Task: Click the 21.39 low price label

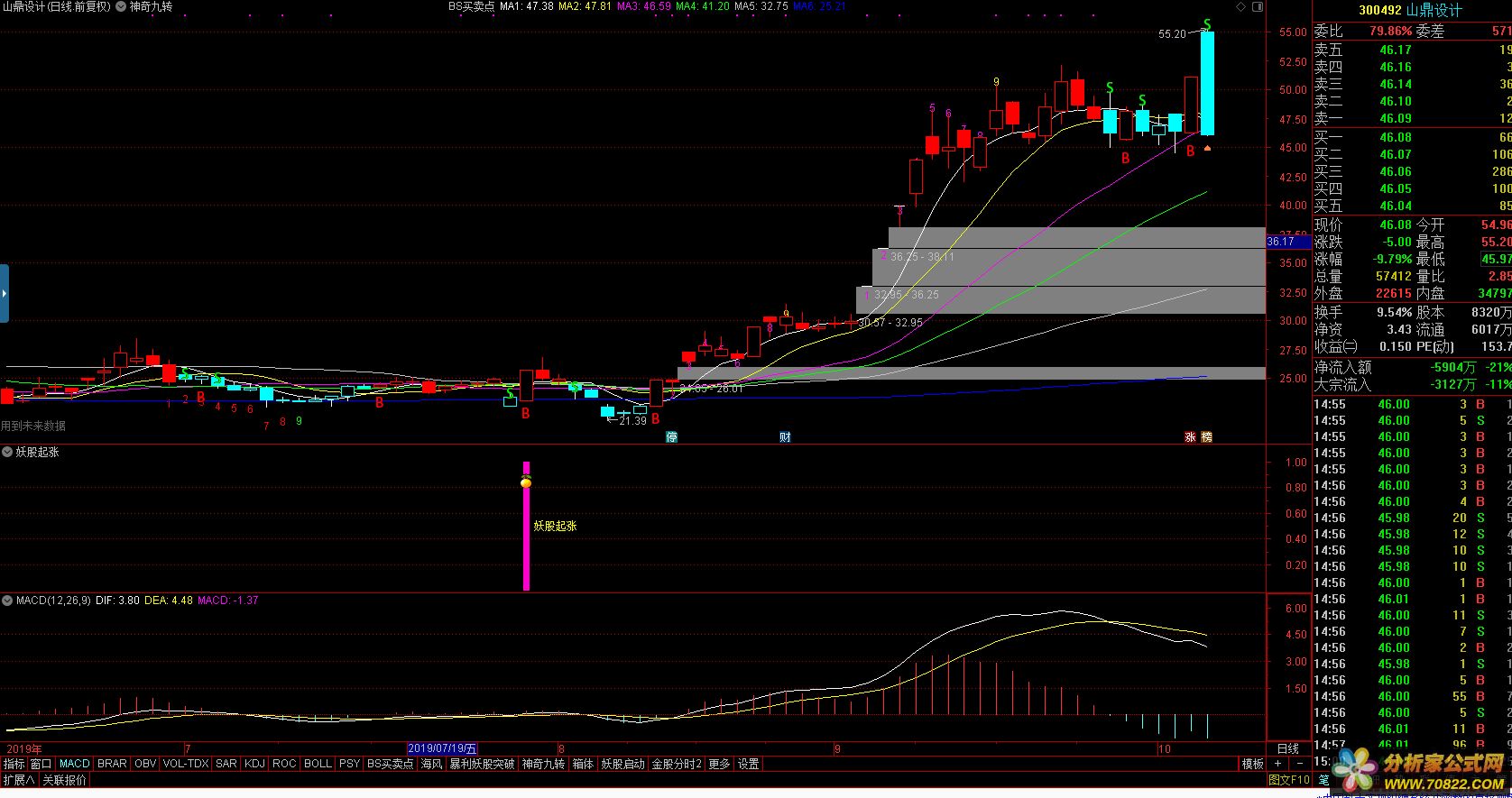Action: click(632, 421)
